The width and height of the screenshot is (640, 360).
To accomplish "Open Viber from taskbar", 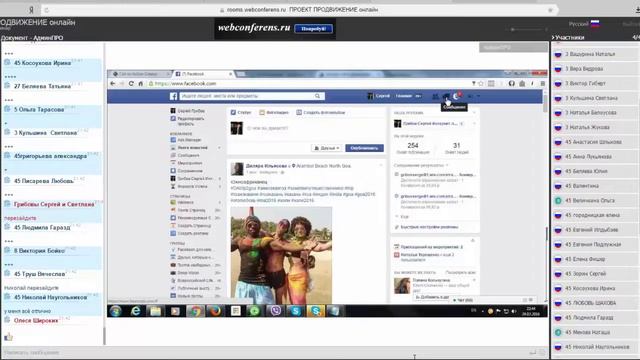I will point(276,311).
